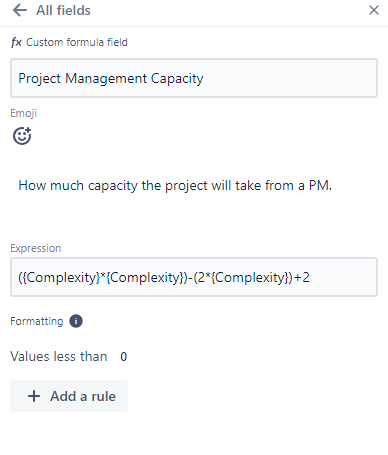
Task: Edit the rule threshold value 0
Action: [123, 357]
